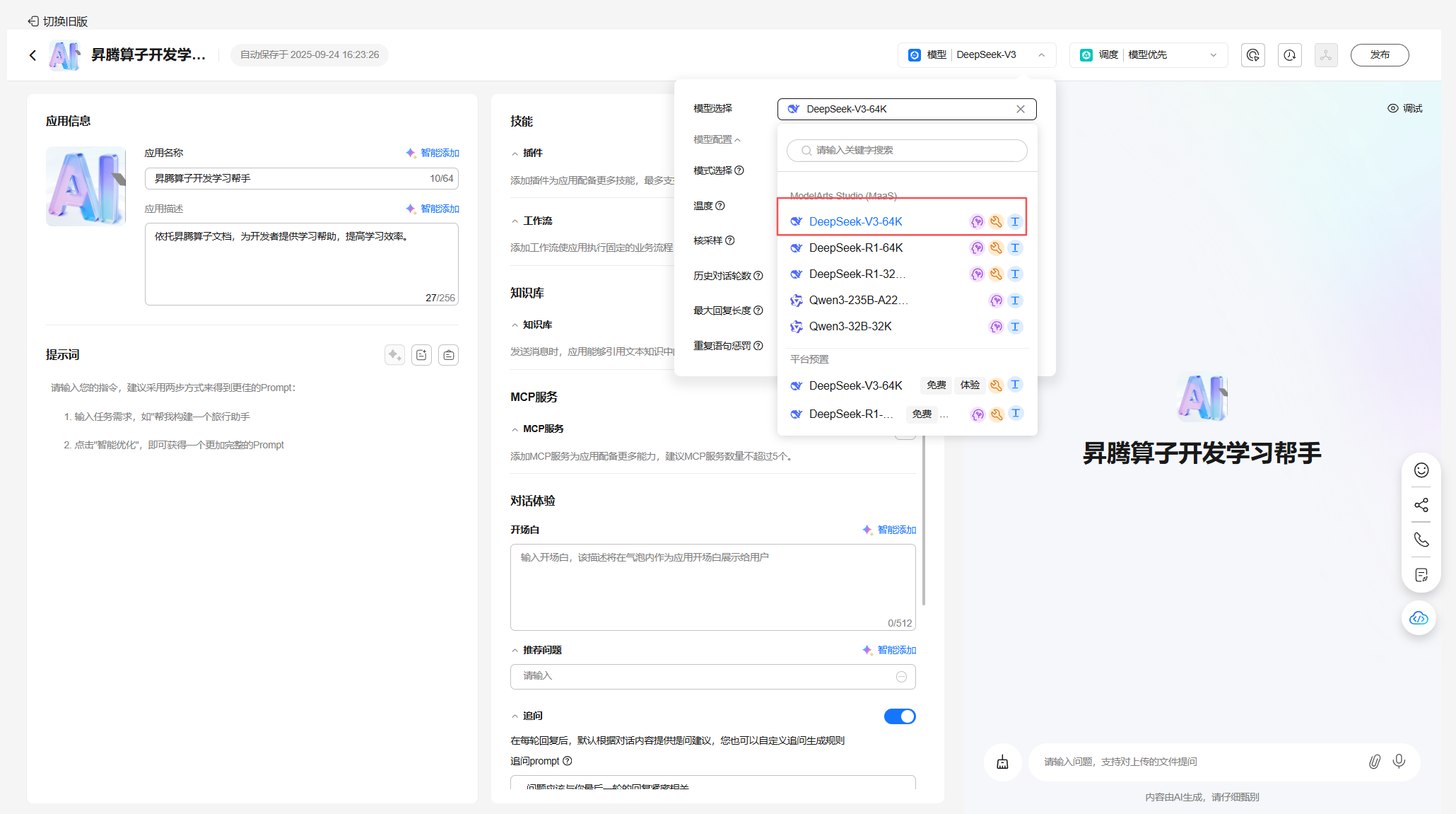Click the smiley face icon in sidebar

coord(1421,470)
